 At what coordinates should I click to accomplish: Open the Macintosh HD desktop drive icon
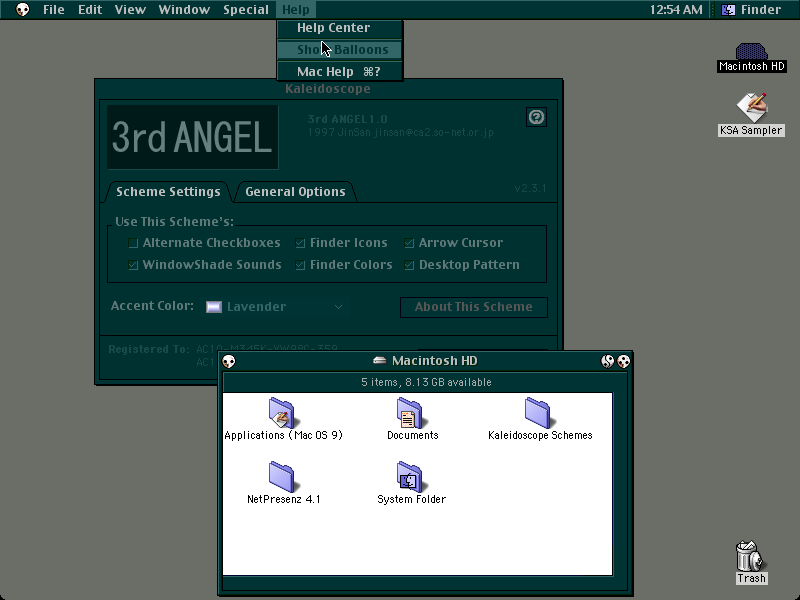[x=751, y=52]
